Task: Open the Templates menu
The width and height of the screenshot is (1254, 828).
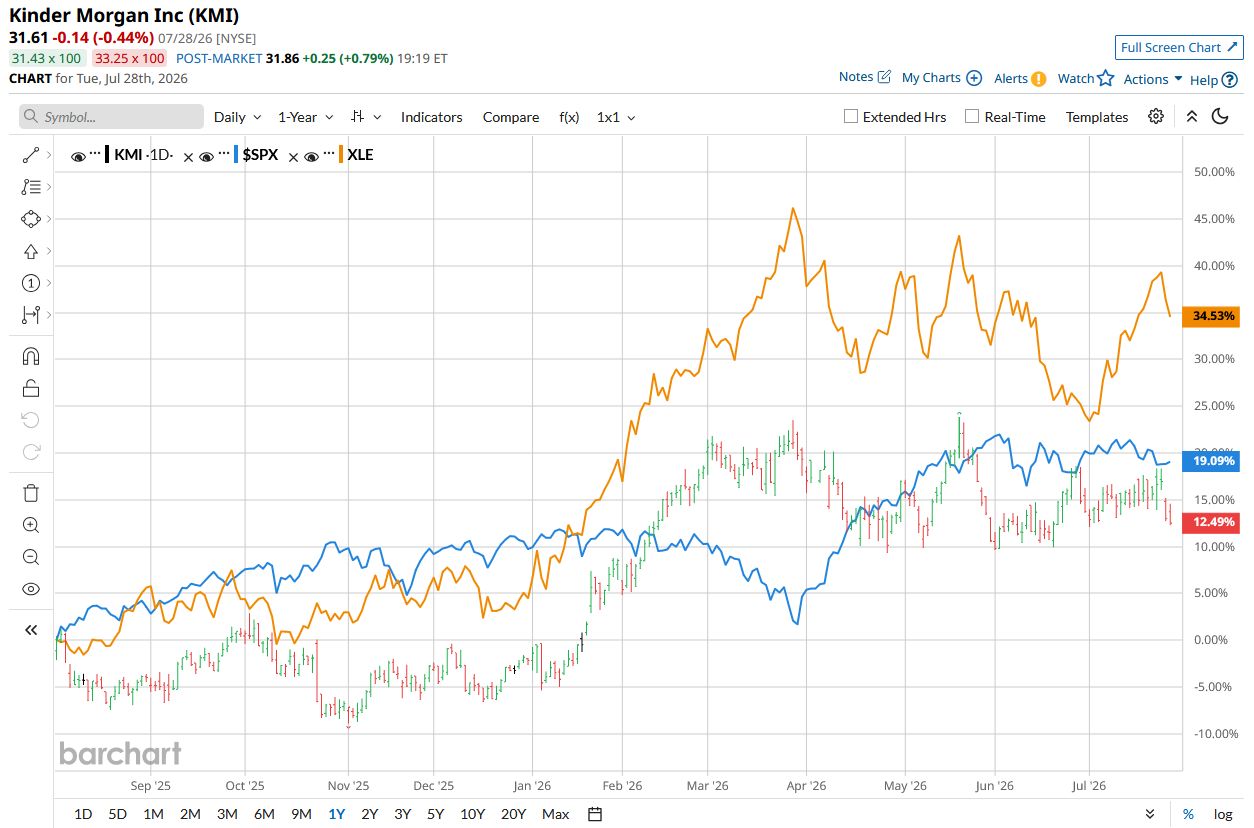Action: tap(1097, 117)
